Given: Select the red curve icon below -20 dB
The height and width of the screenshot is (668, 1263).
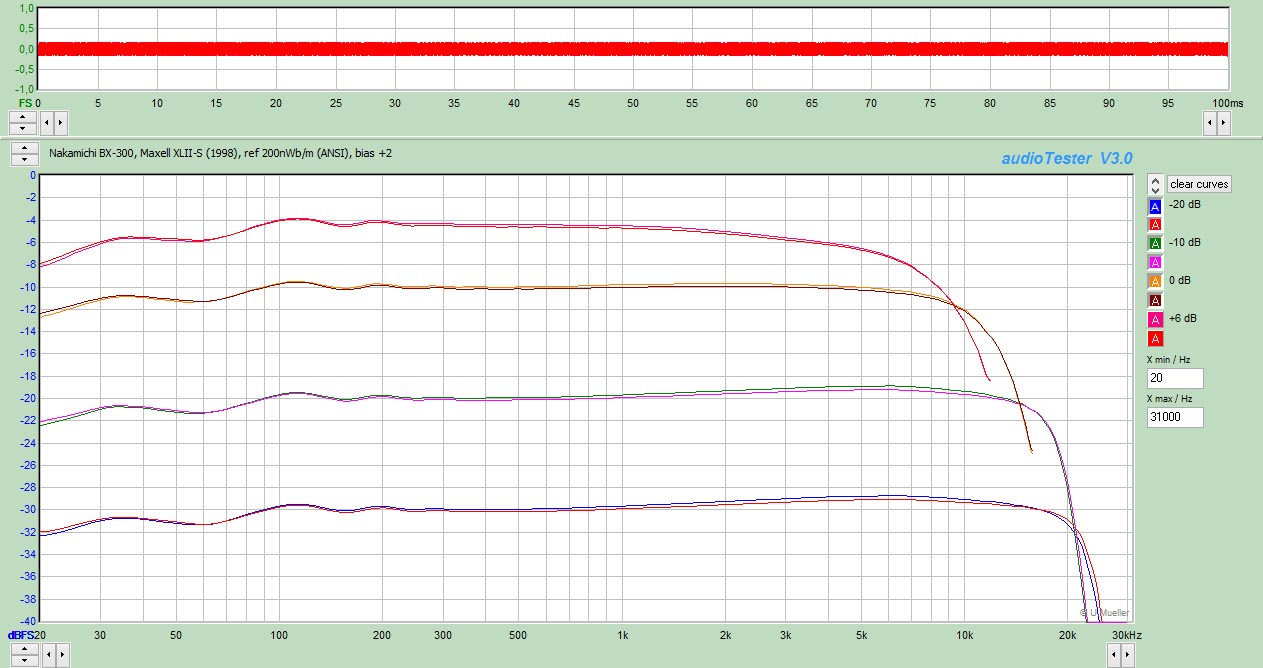Looking at the screenshot, I should click(x=1153, y=224).
